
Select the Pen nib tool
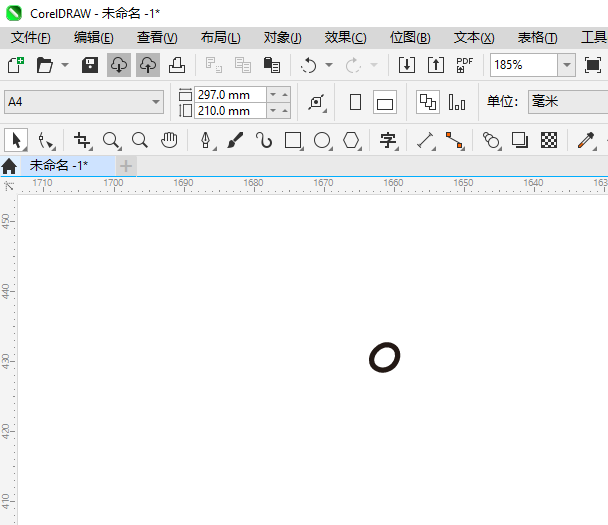[x=206, y=140]
